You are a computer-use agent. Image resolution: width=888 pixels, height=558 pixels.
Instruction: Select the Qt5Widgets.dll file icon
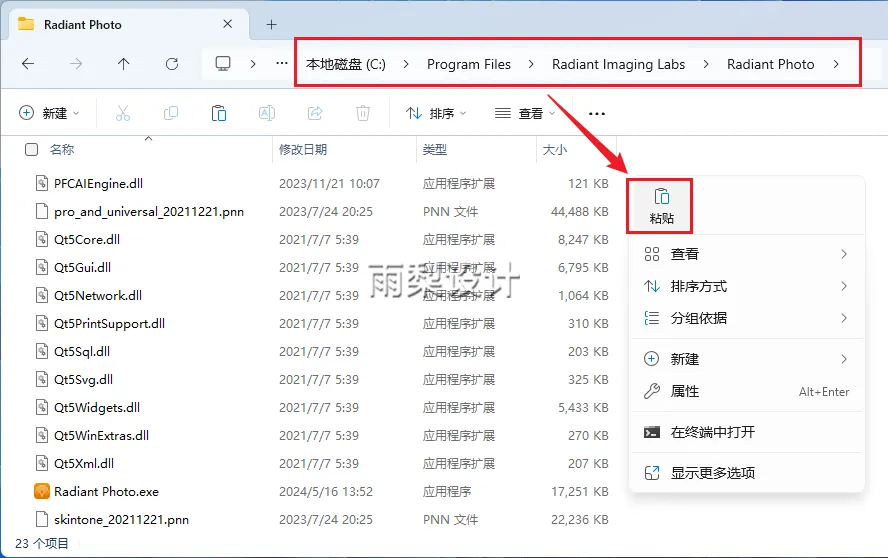pos(42,408)
